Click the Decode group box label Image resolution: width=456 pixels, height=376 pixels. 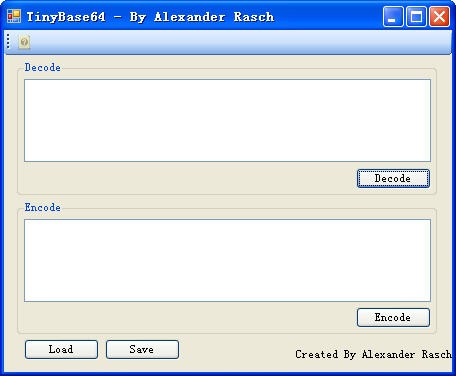click(43, 67)
